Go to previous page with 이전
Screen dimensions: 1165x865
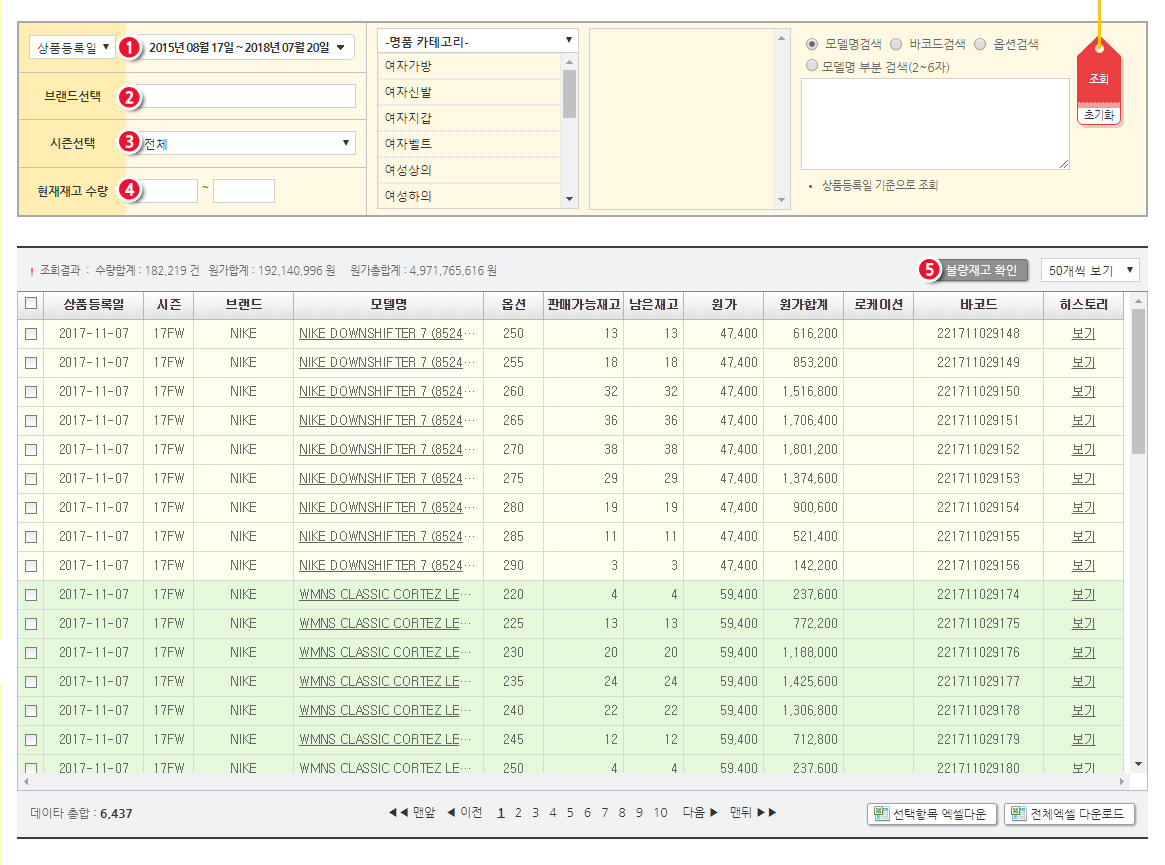click(464, 813)
